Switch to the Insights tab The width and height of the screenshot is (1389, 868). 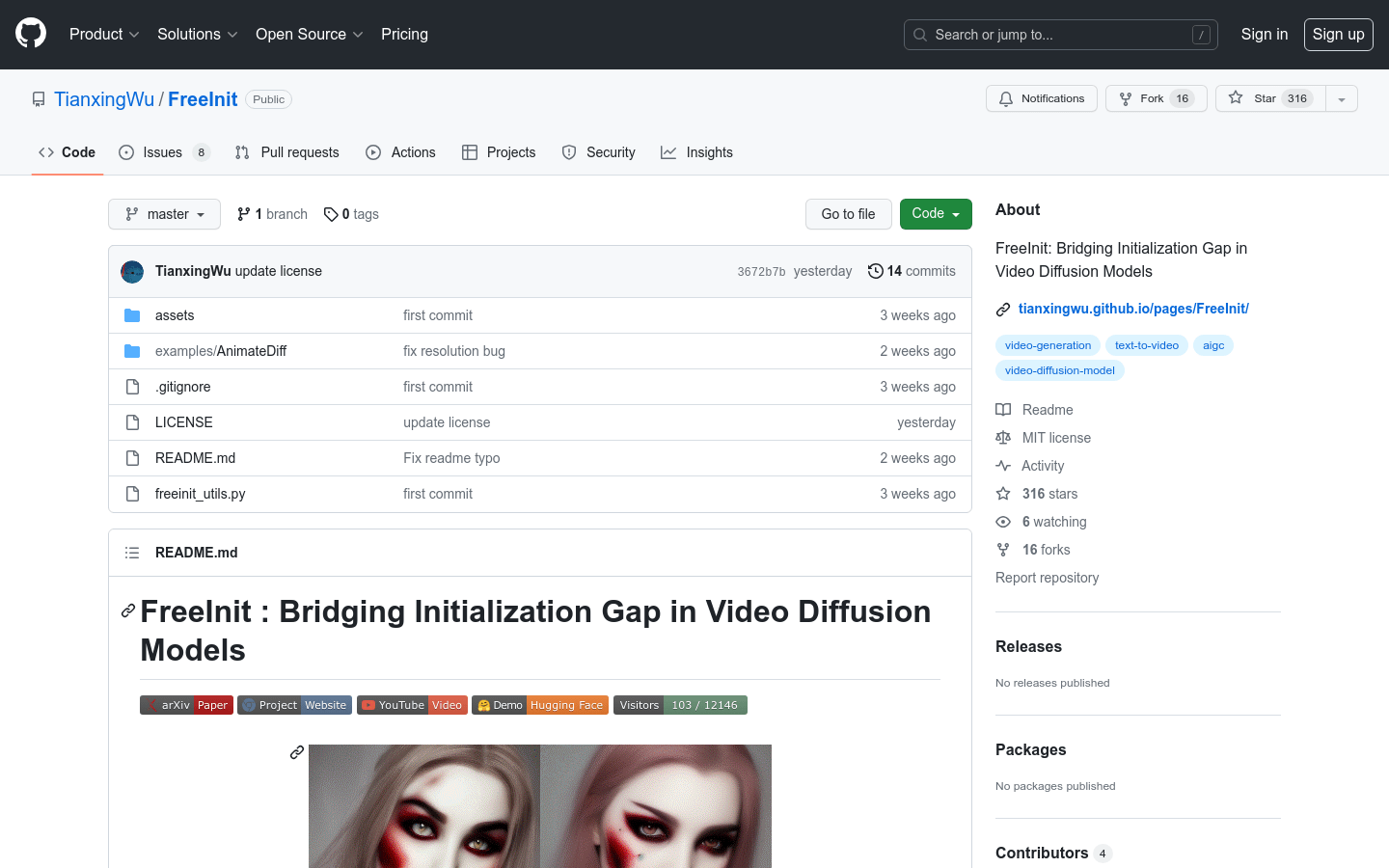coord(696,152)
